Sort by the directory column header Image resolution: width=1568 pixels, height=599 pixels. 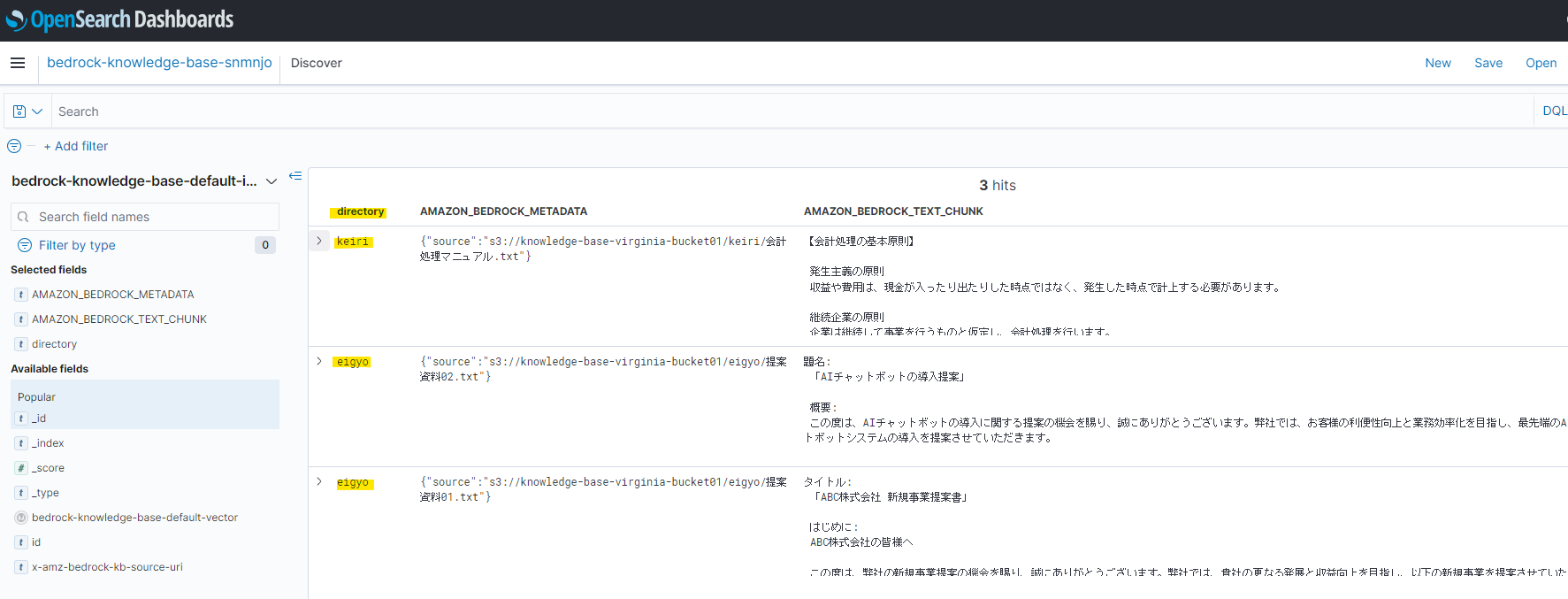coord(361,211)
